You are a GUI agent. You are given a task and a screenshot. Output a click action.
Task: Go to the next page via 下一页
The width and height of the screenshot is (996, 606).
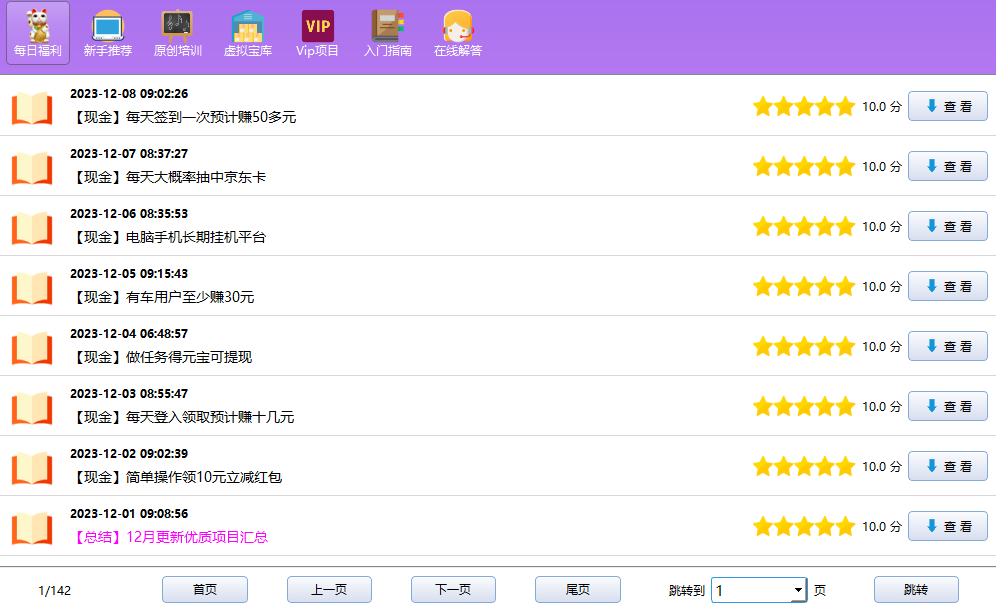pos(454,590)
